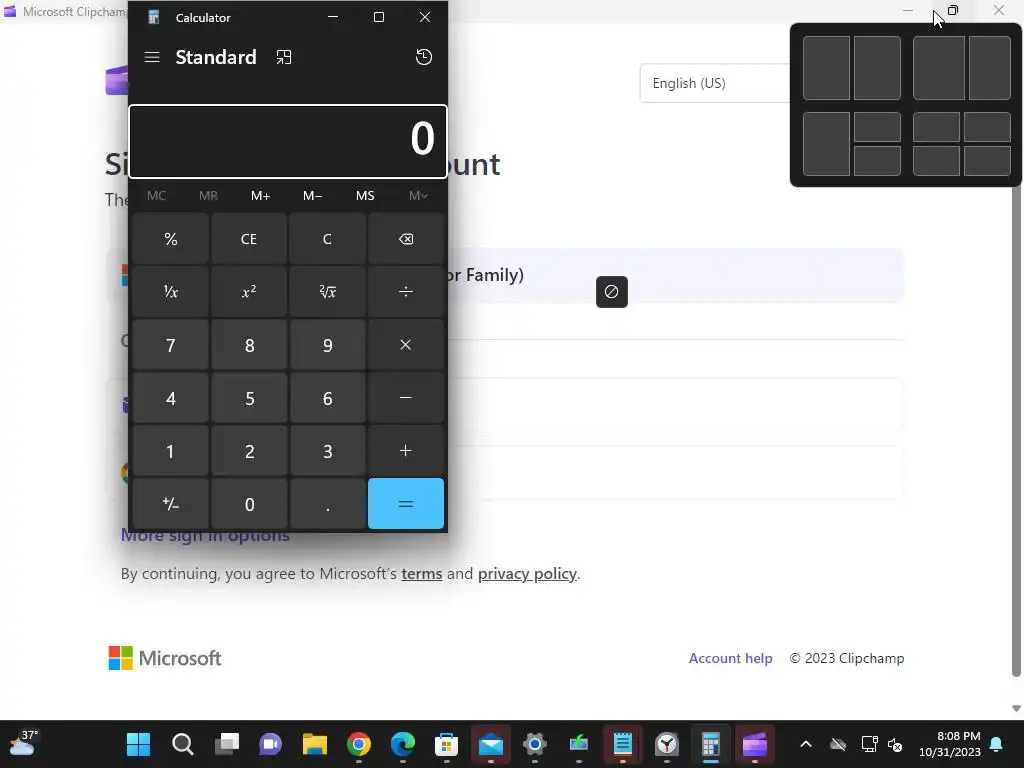Screen dimensions: 1024x768
Task: Open the weather widget showing 37°
Action: [x=22, y=743]
